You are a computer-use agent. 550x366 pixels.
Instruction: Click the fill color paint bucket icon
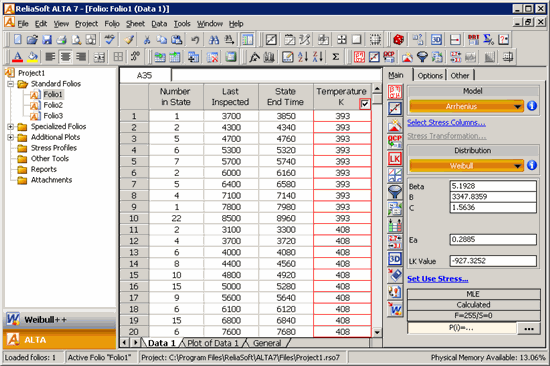(32, 56)
